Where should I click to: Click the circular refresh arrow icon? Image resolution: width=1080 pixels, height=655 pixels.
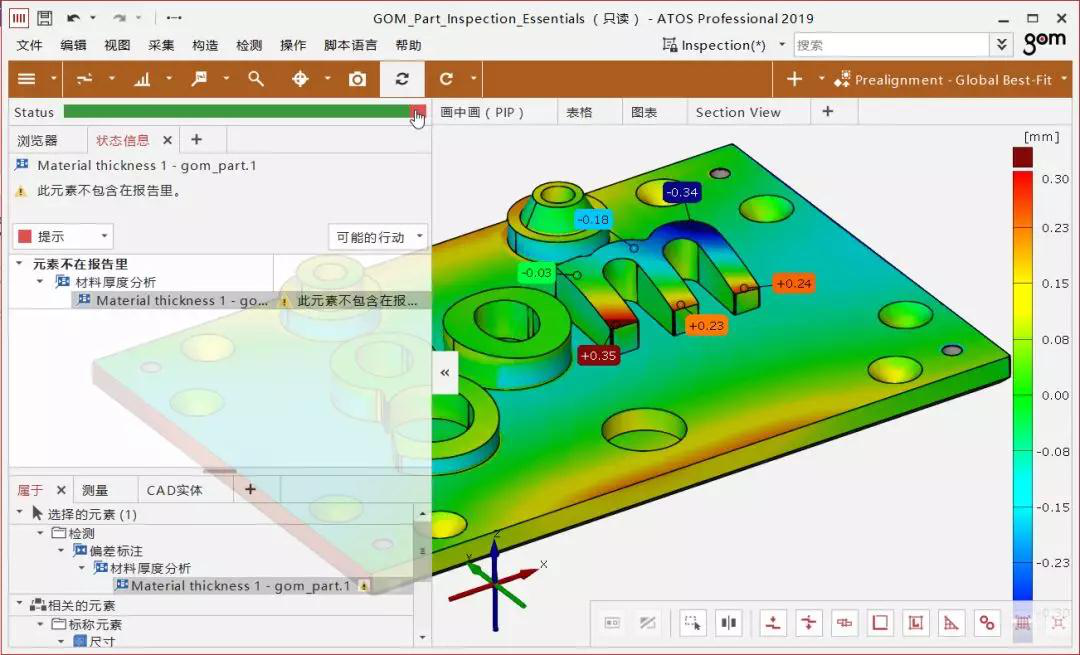446,79
